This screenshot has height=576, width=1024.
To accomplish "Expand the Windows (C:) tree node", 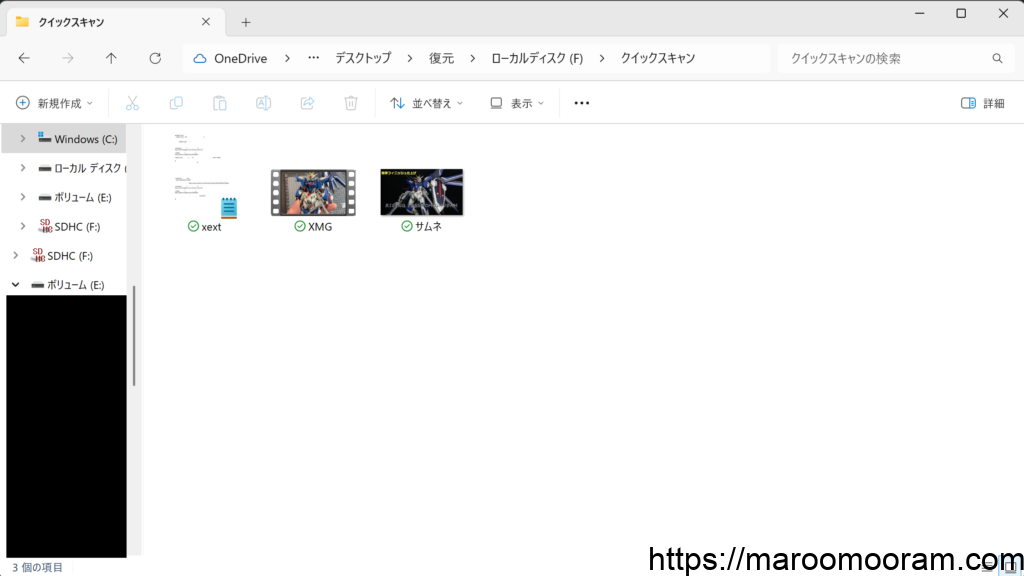I will [x=23, y=138].
